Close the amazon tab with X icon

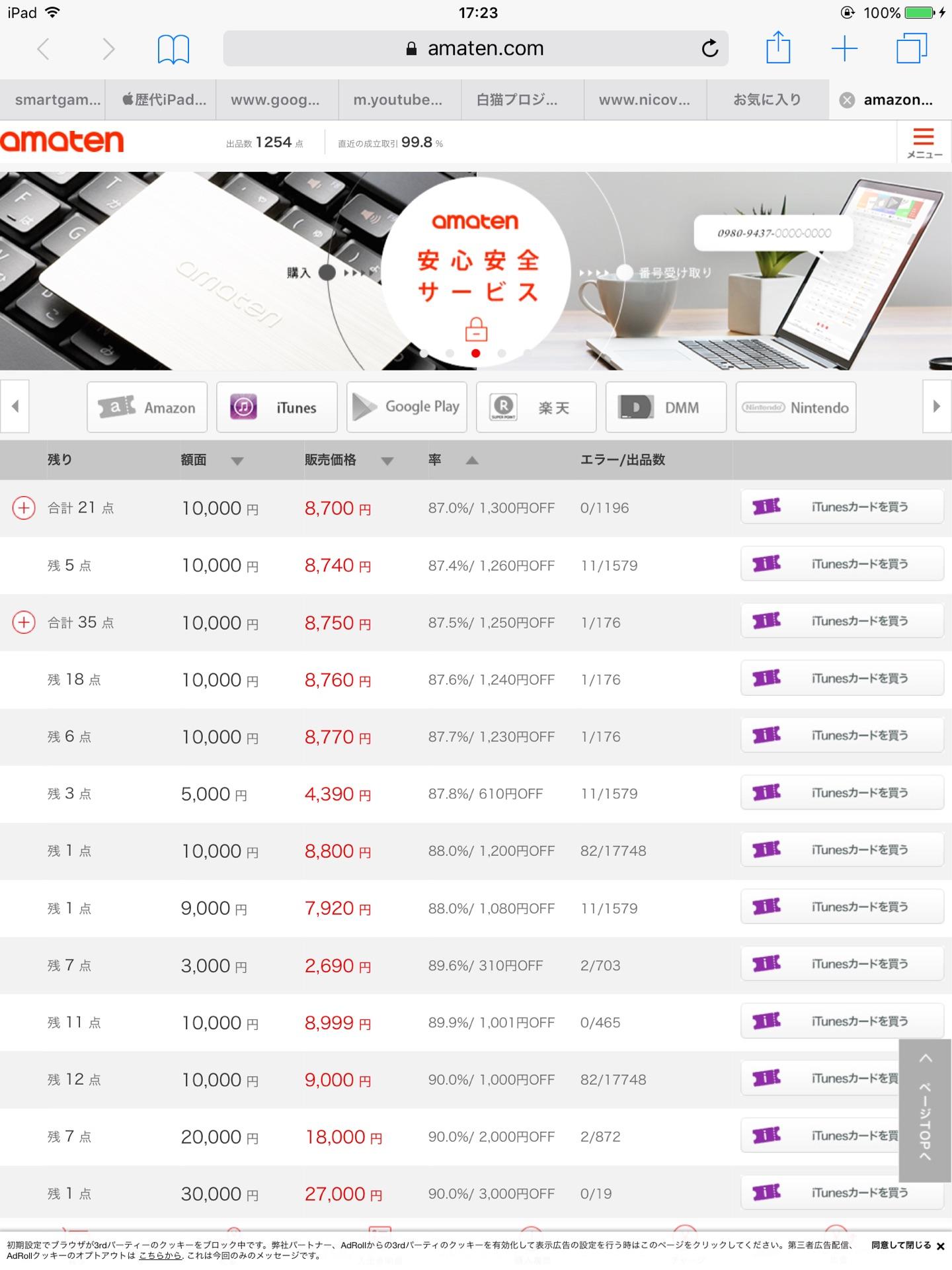coord(846,100)
